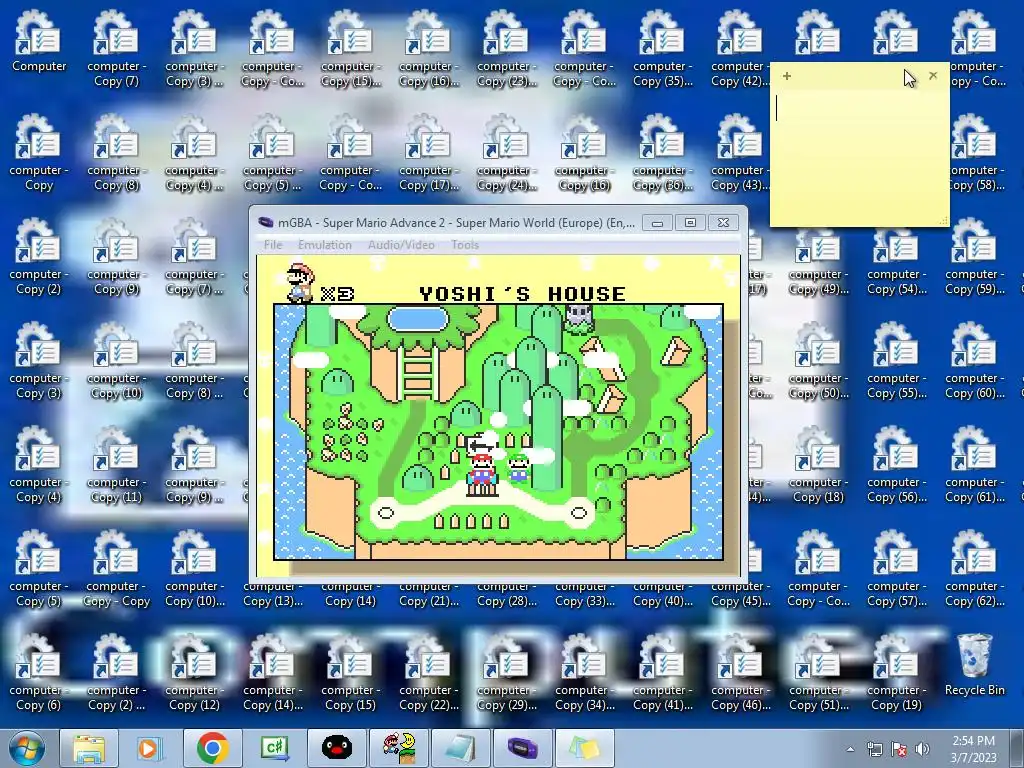Open the mGBA File menu

click(273, 245)
